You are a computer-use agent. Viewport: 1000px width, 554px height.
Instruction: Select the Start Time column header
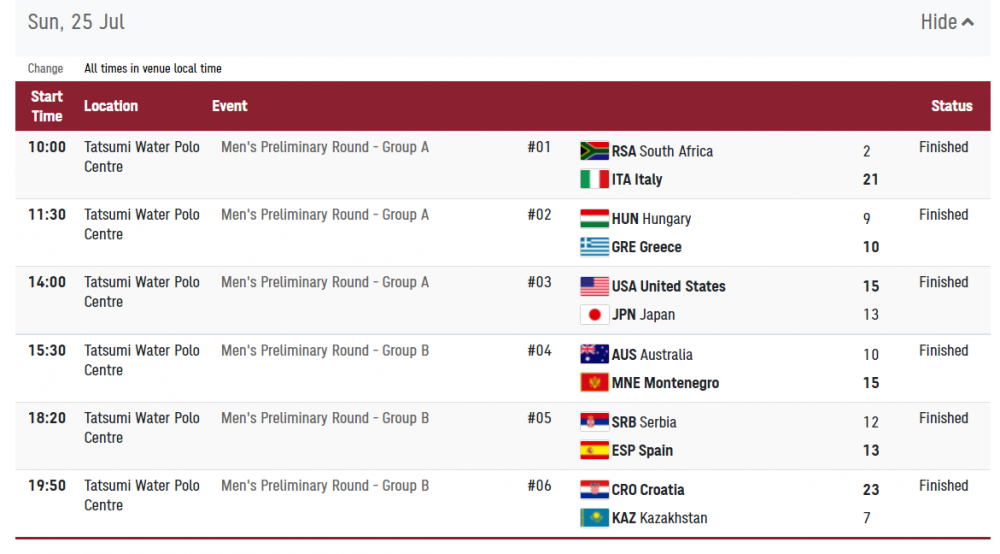click(47, 106)
